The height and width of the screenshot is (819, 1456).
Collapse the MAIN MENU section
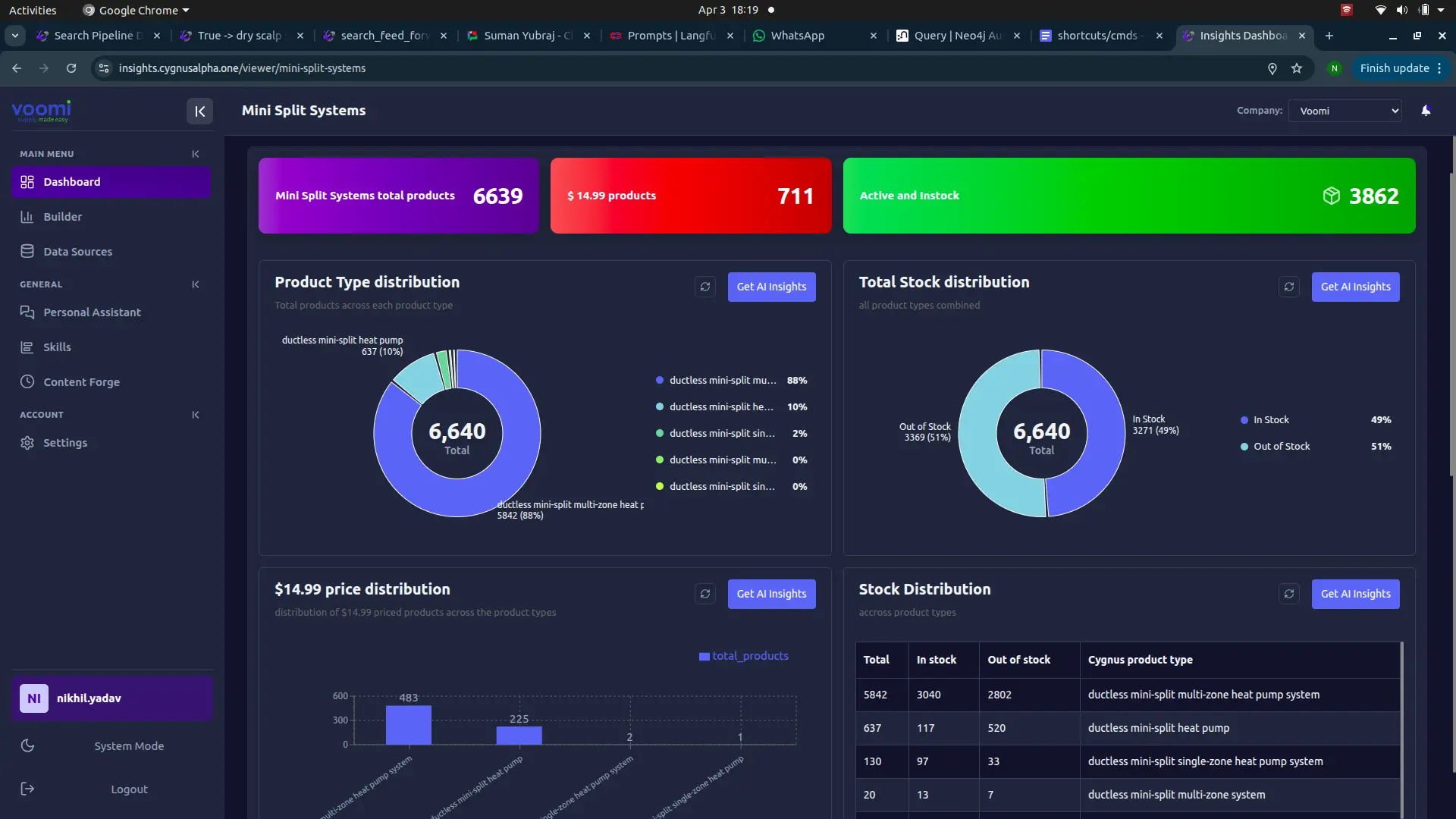coord(196,154)
